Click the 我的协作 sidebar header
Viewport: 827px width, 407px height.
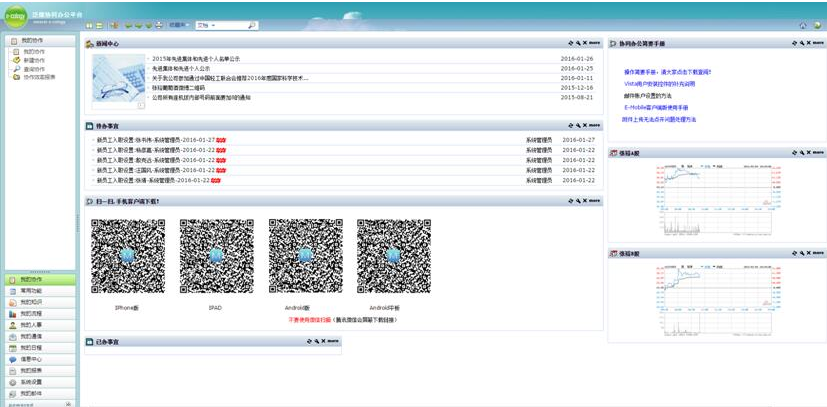click(x=40, y=40)
